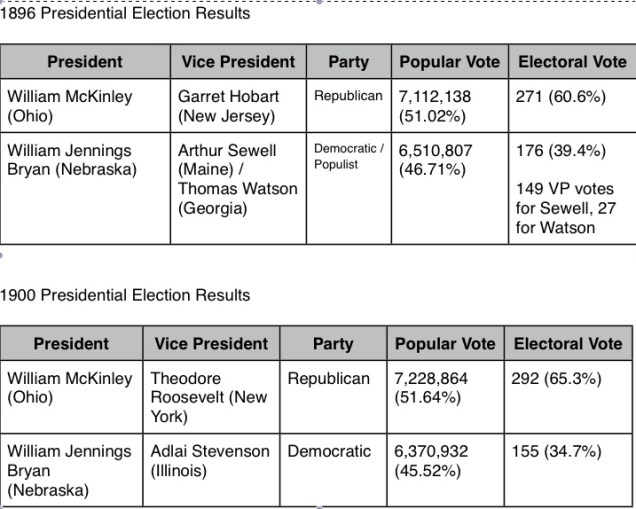Select the "Democratic / Populist" party cell

(x=348, y=156)
